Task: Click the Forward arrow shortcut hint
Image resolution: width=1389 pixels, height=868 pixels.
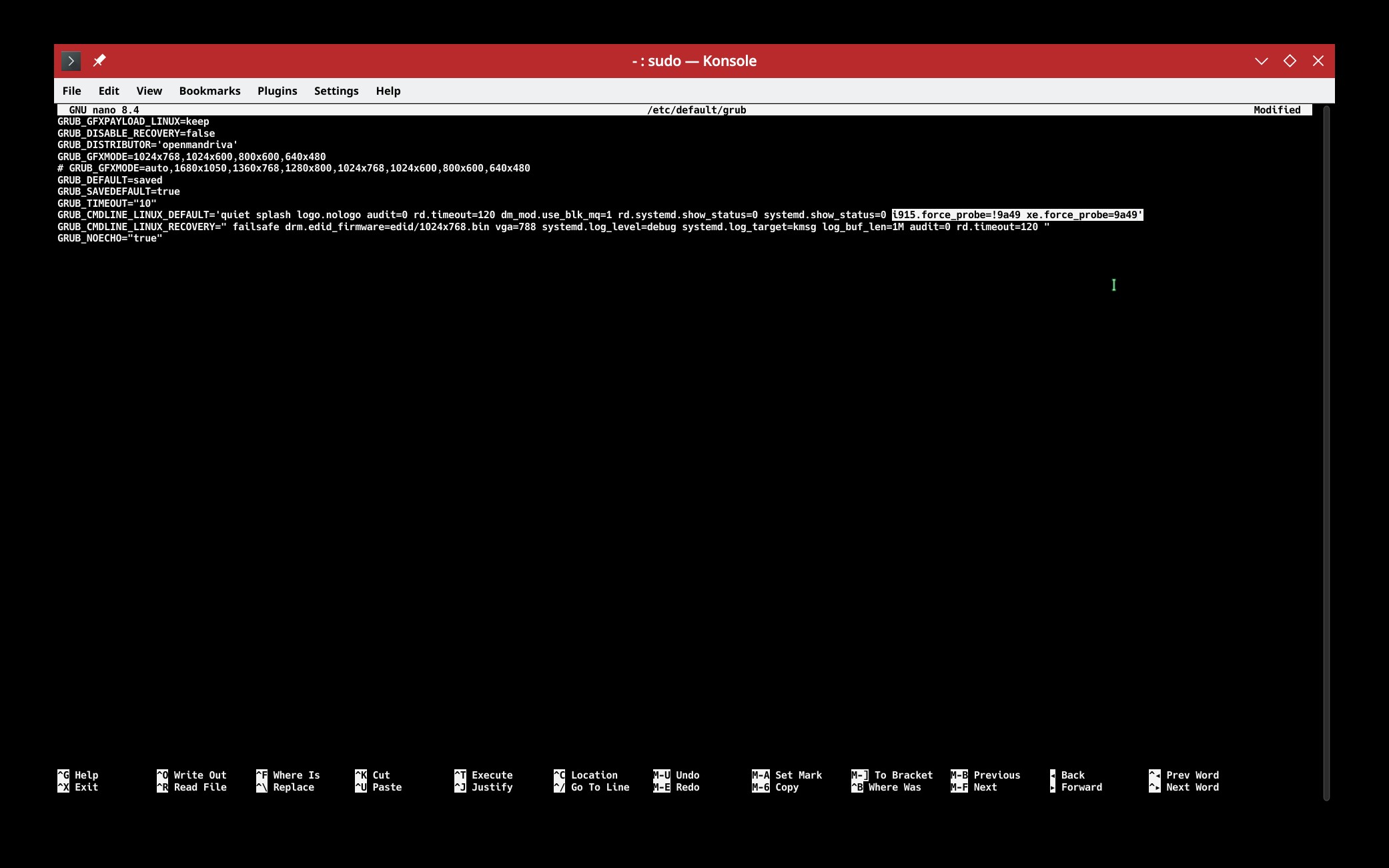Action: tap(1076, 787)
